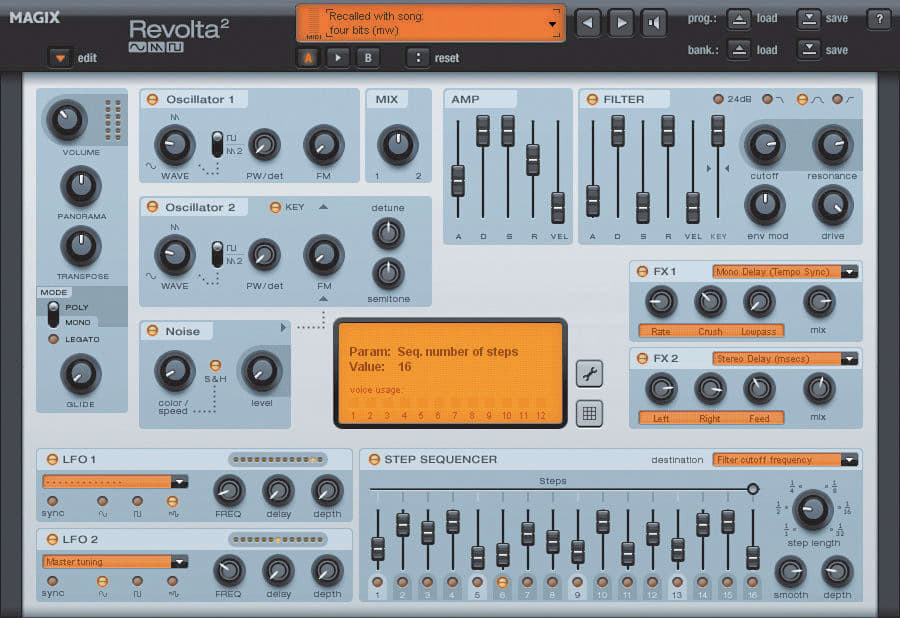Image resolution: width=900 pixels, height=618 pixels.
Task: Click the filter cutoff knob
Action: click(764, 147)
